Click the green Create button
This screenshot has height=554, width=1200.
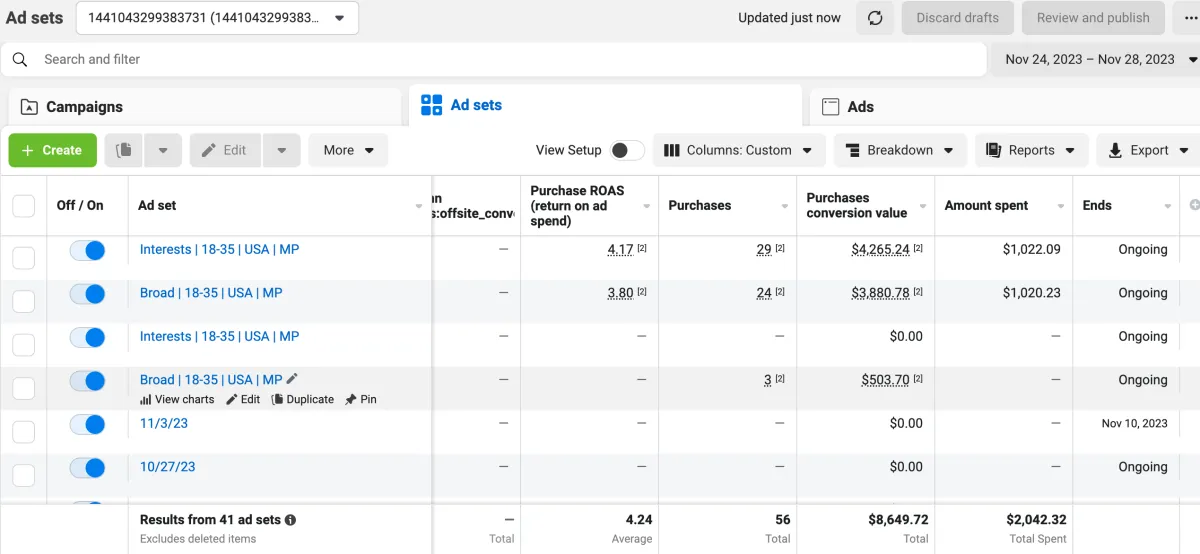pos(53,150)
